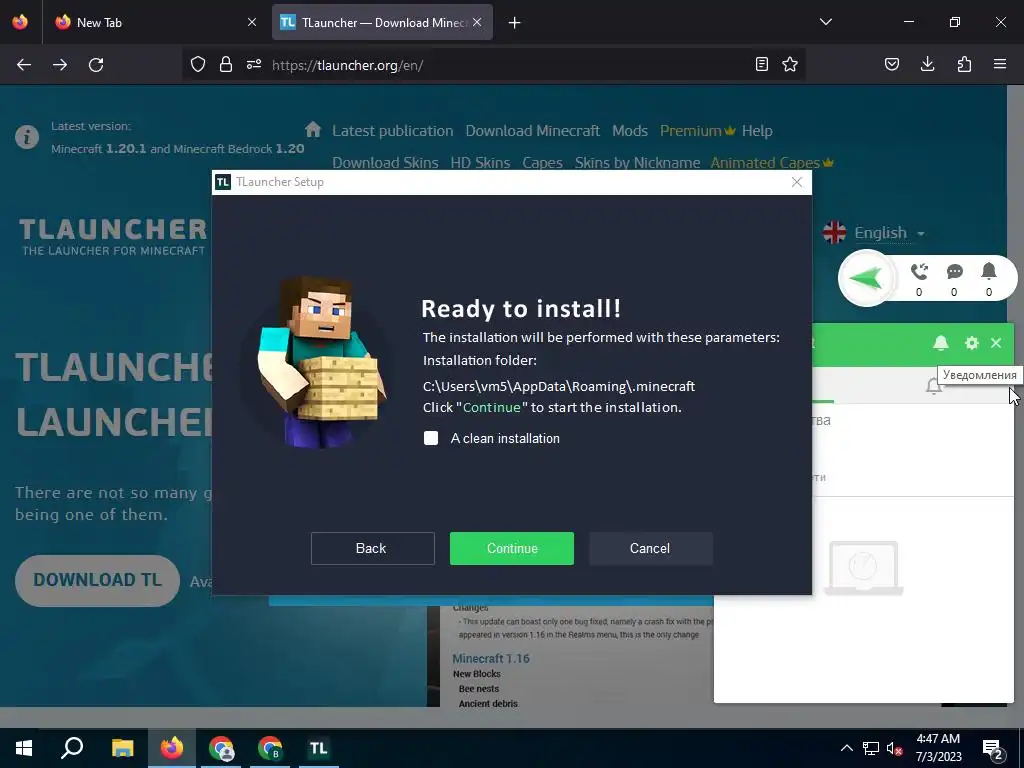Click the DOWNLOAD TL button
The width and height of the screenshot is (1024, 768).
click(x=97, y=581)
